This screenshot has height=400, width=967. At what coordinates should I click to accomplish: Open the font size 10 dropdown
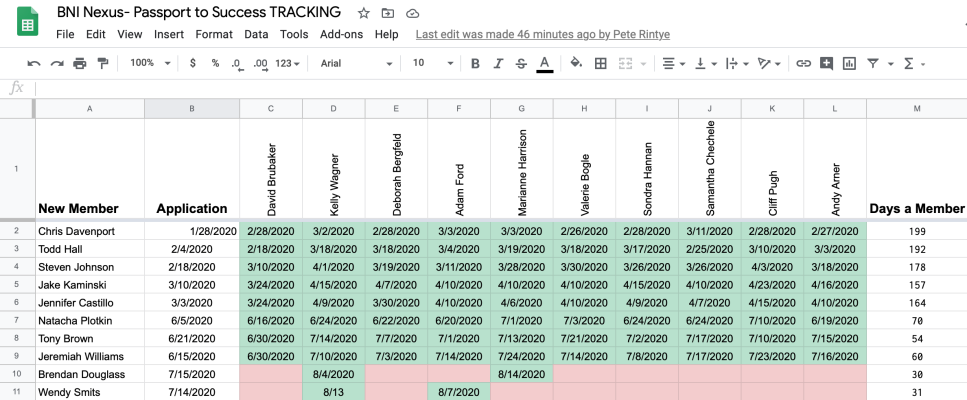tap(433, 63)
